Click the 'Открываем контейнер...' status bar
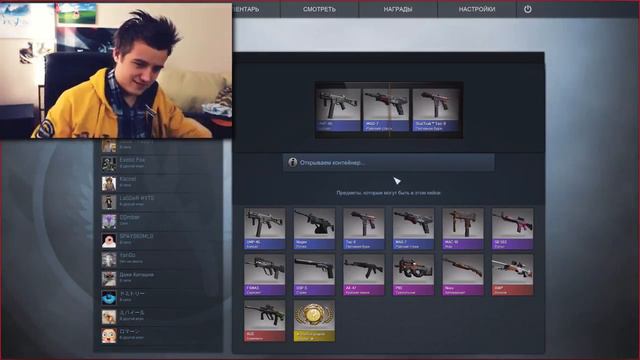The height and width of the screenshot is (360, 640). pyautogui.click(x=389, y=162)
